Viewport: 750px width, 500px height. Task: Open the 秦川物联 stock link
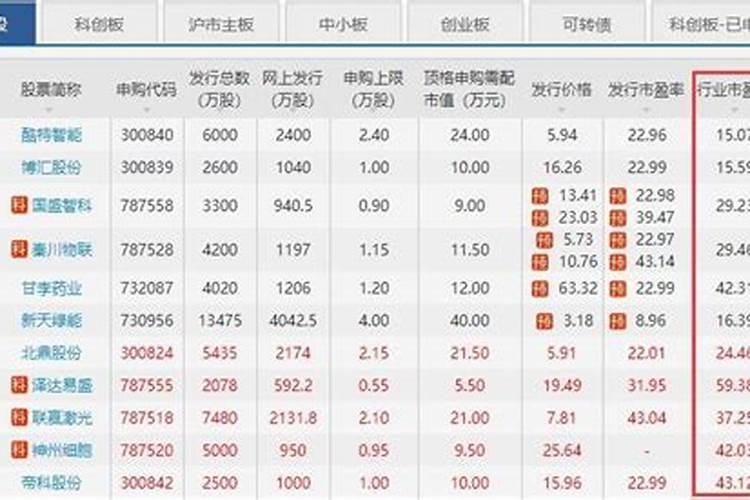(x=62, y=249)
